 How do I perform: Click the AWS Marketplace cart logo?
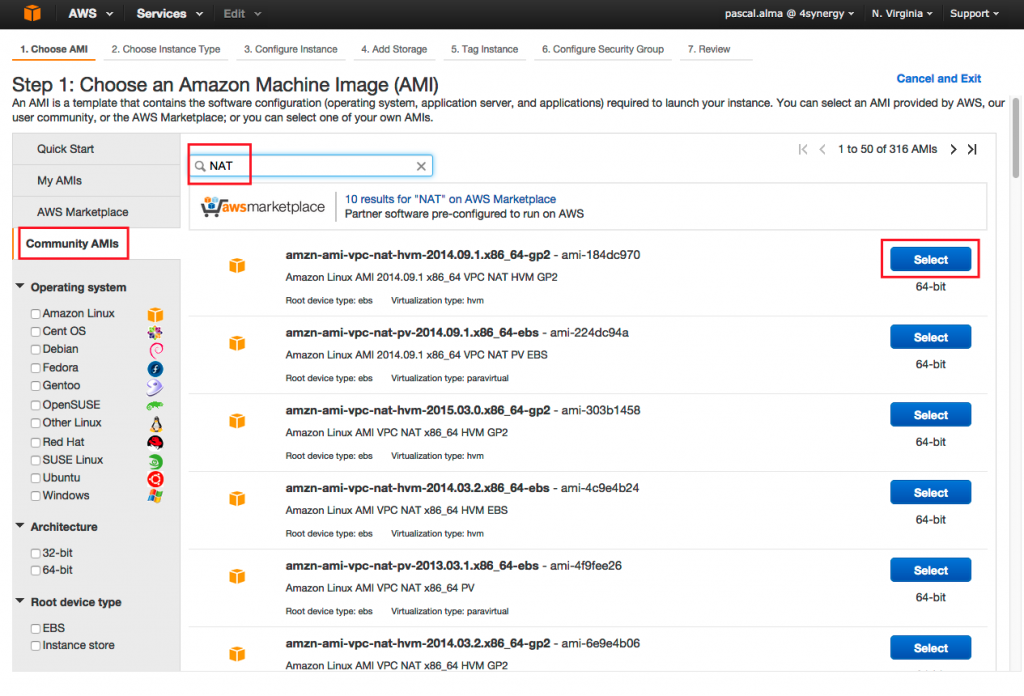[263, 206]
